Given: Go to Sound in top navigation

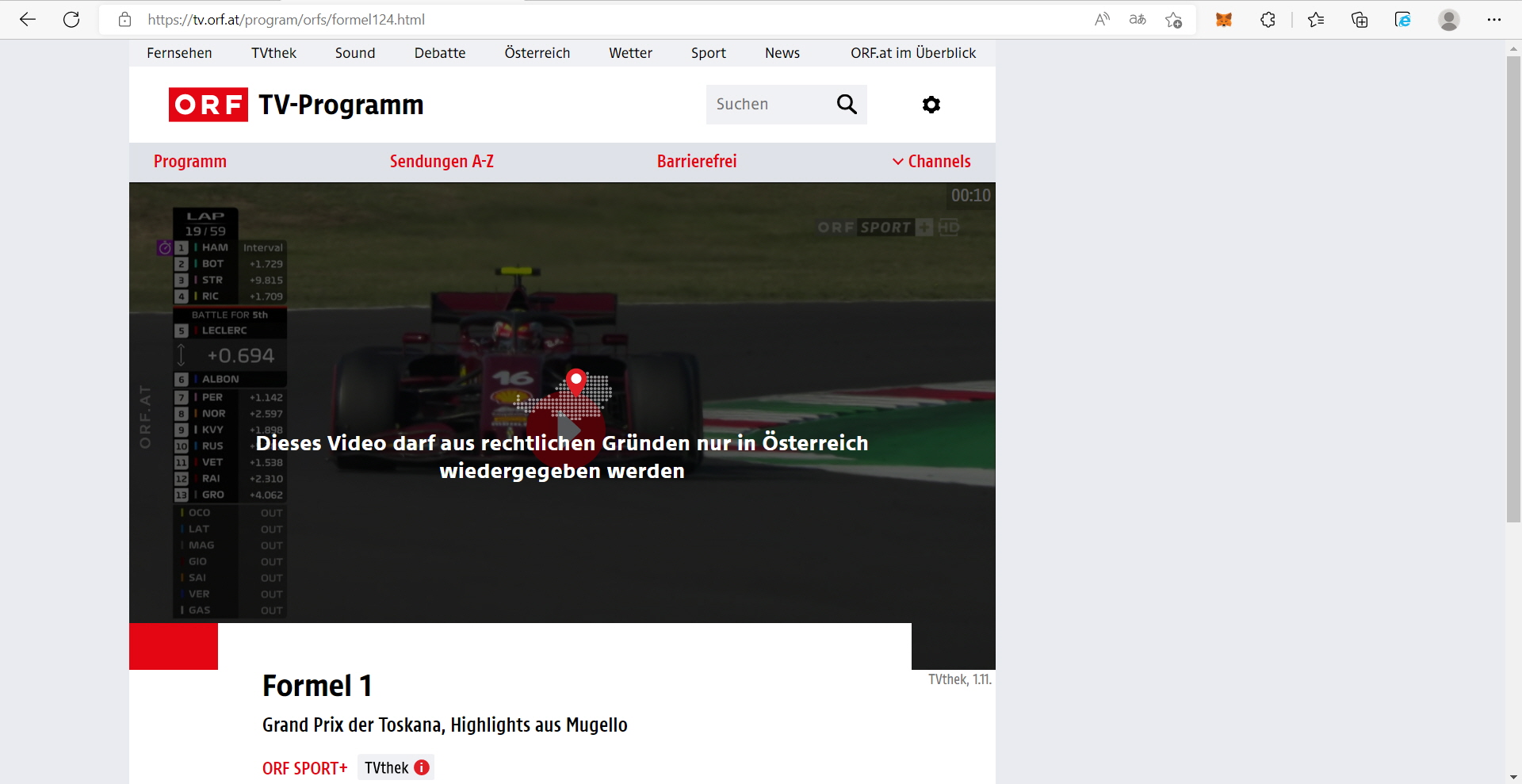Looking at the screenshot, I should pyautogui.click(x=355, y=53).
